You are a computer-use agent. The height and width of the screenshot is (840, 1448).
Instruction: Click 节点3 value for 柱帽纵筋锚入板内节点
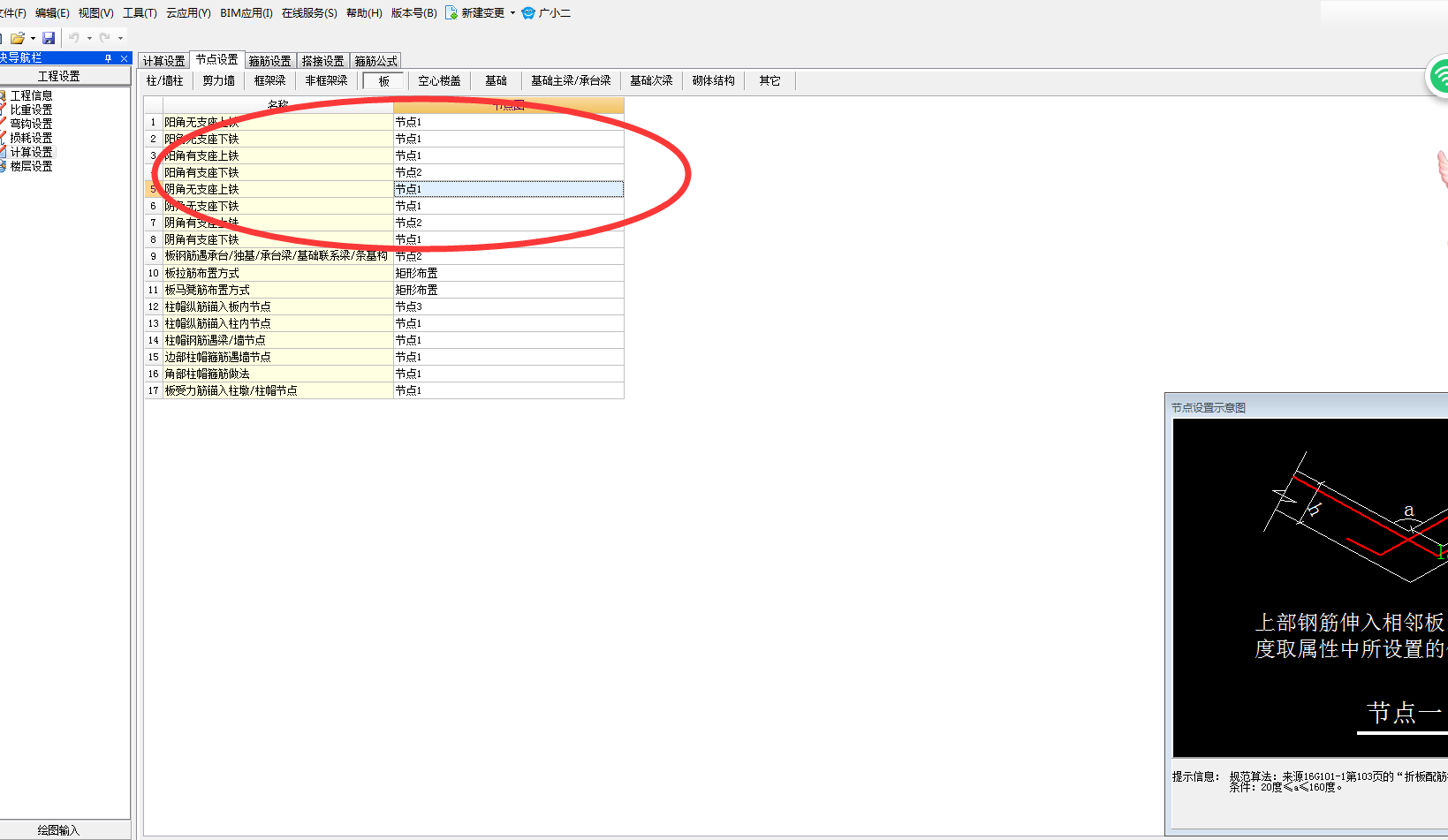[x=508, y=306]
